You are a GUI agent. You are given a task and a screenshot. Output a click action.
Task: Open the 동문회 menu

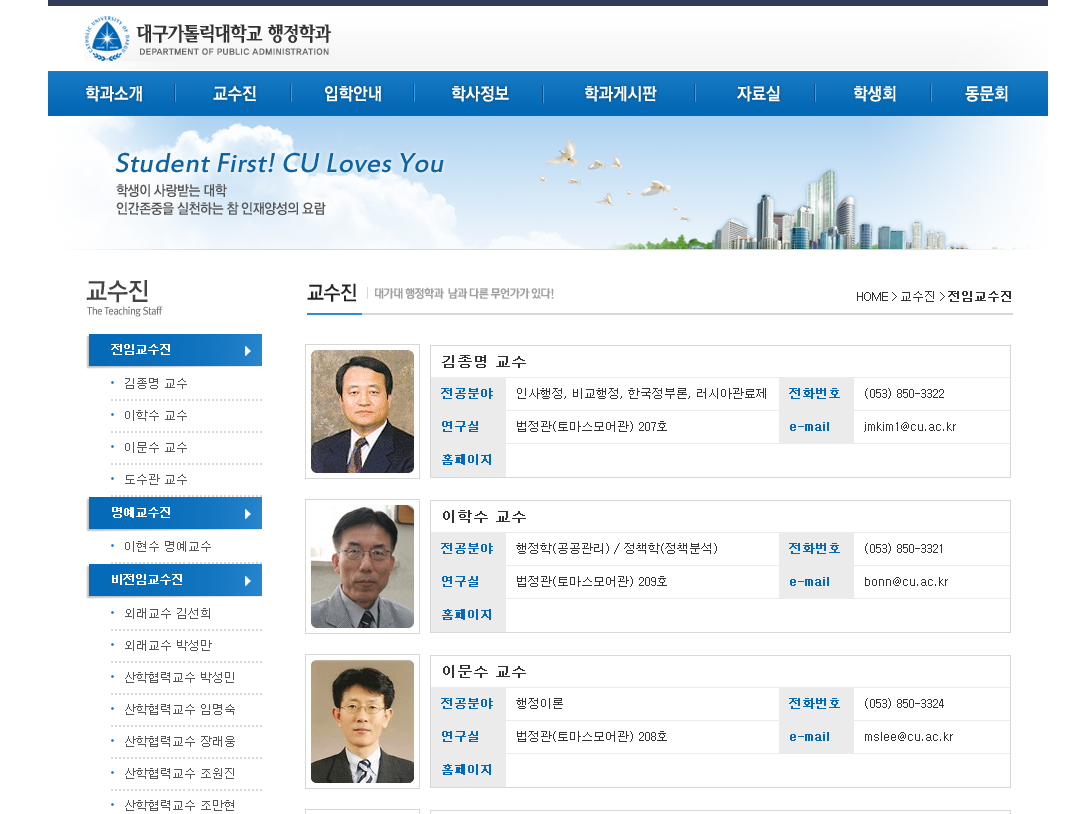[986, 93]
